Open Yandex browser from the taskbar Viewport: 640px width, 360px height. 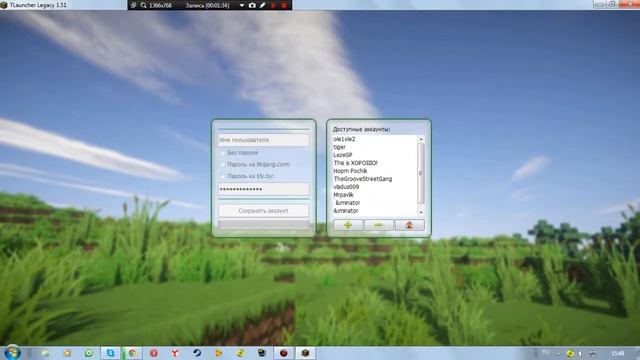click(175, 353)
